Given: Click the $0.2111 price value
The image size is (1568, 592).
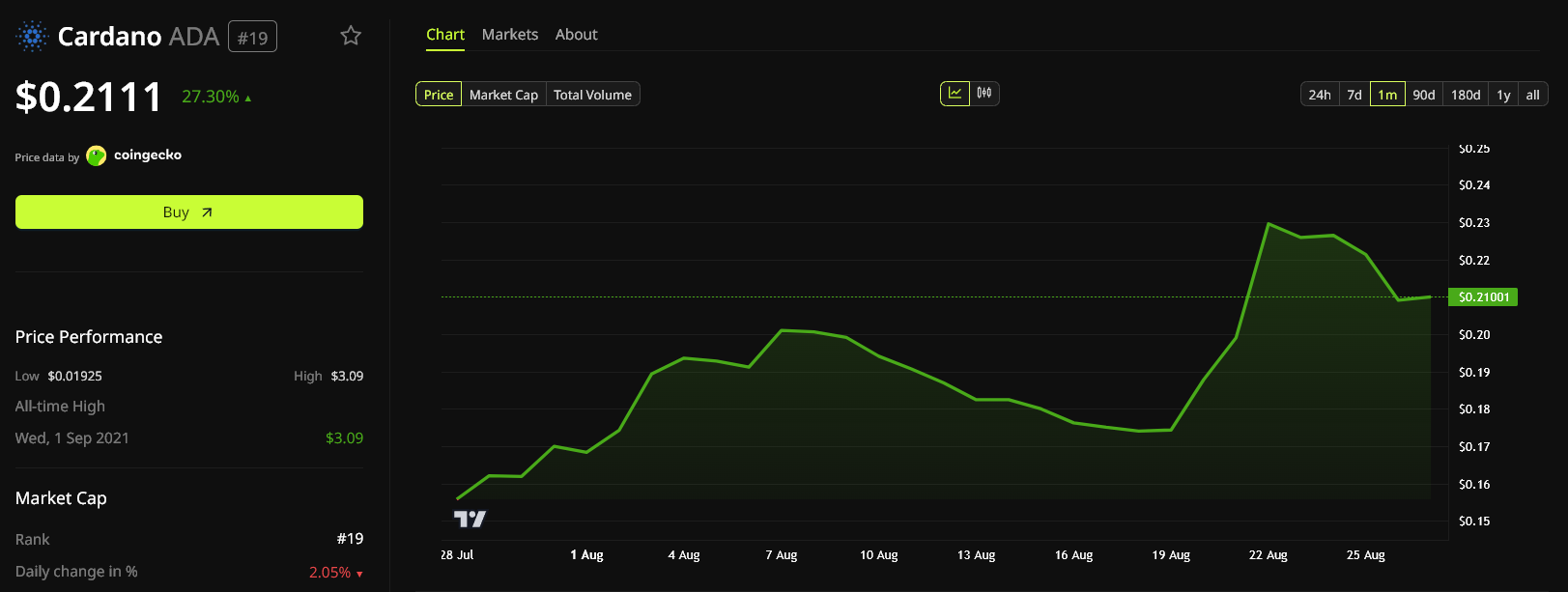Looking at the screenshot, I should (x=89, y=97).
